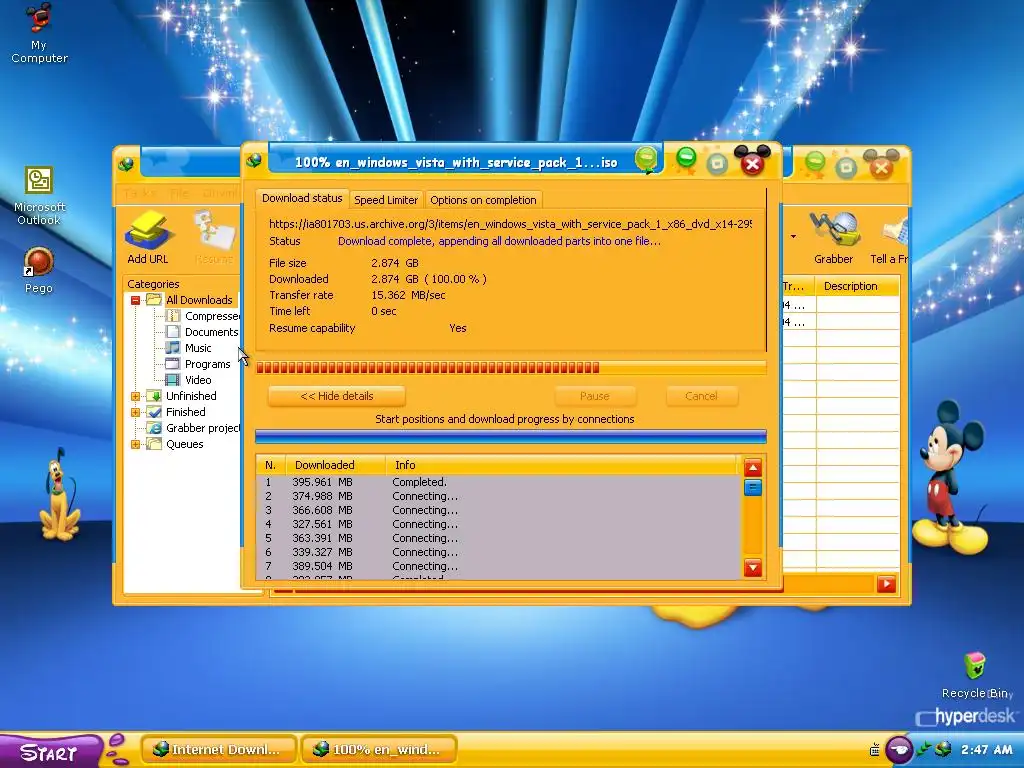The image size is (1024, 768).
Task: Select connection row 2 with 374.988 MB
Action: click(499, 496)
